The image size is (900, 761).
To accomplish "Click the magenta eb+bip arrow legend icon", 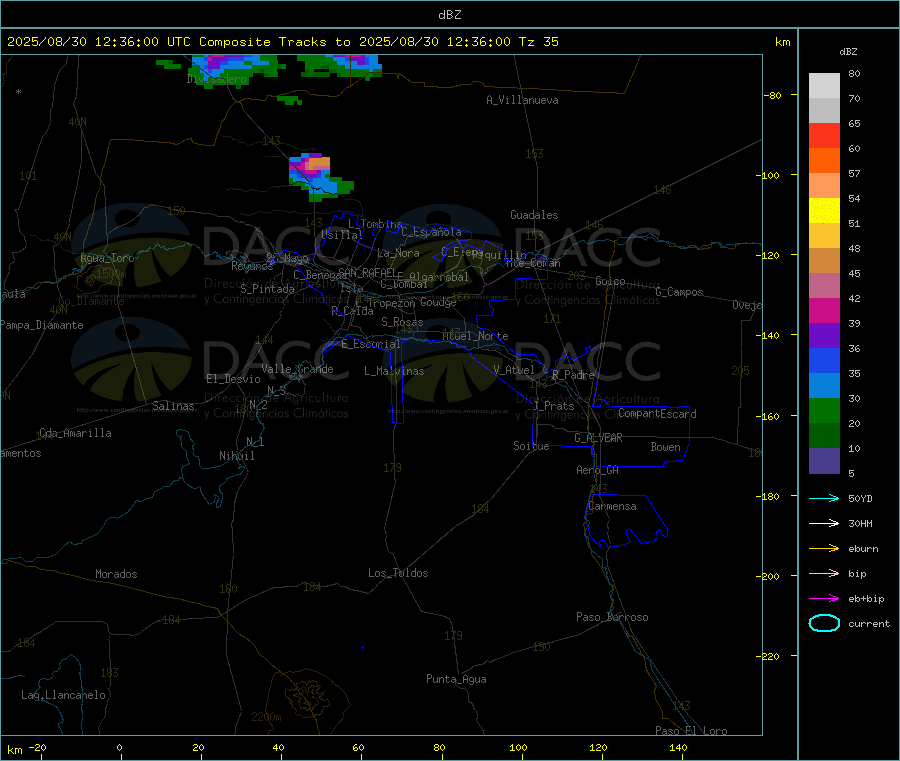I will pos(824,598).
